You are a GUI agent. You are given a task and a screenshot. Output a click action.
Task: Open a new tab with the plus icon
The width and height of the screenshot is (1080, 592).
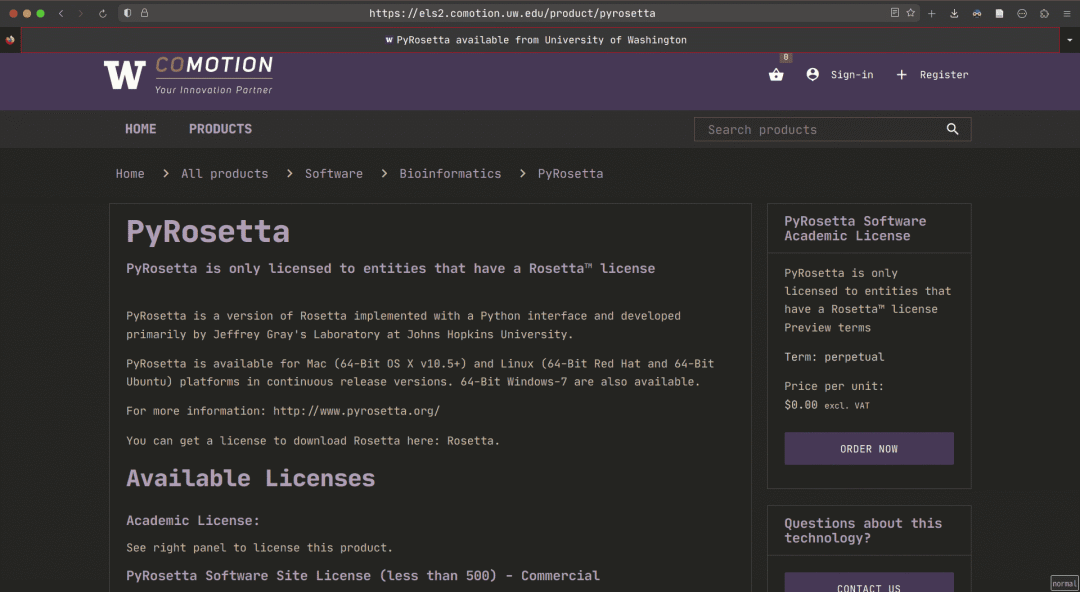pos(931,13)
